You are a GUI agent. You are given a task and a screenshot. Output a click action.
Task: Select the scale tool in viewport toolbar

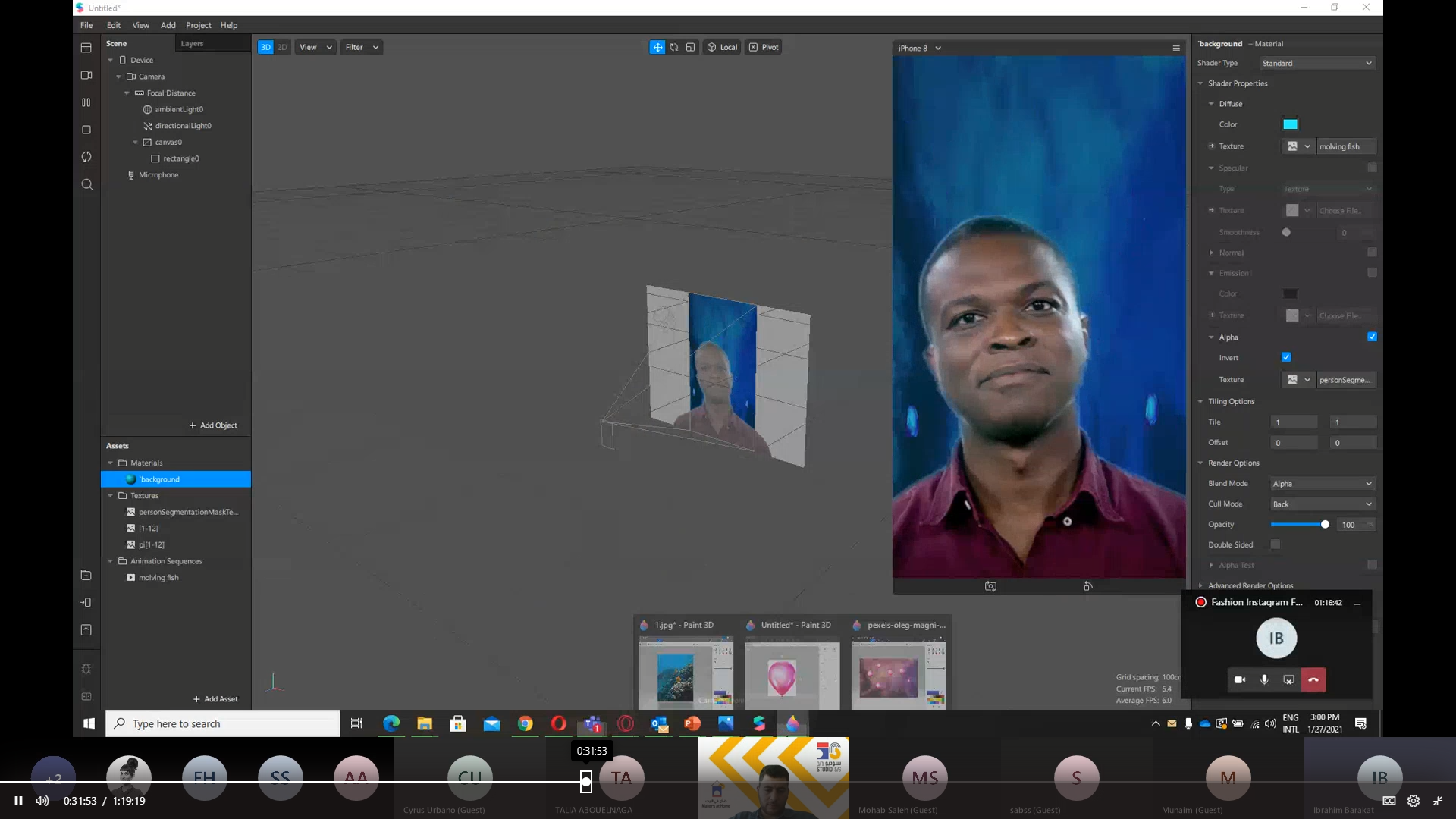690,47
